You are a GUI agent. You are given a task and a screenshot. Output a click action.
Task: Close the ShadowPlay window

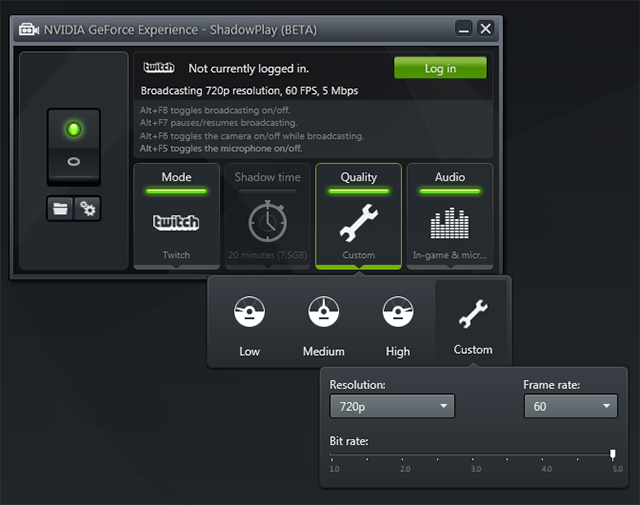point(485,29)
